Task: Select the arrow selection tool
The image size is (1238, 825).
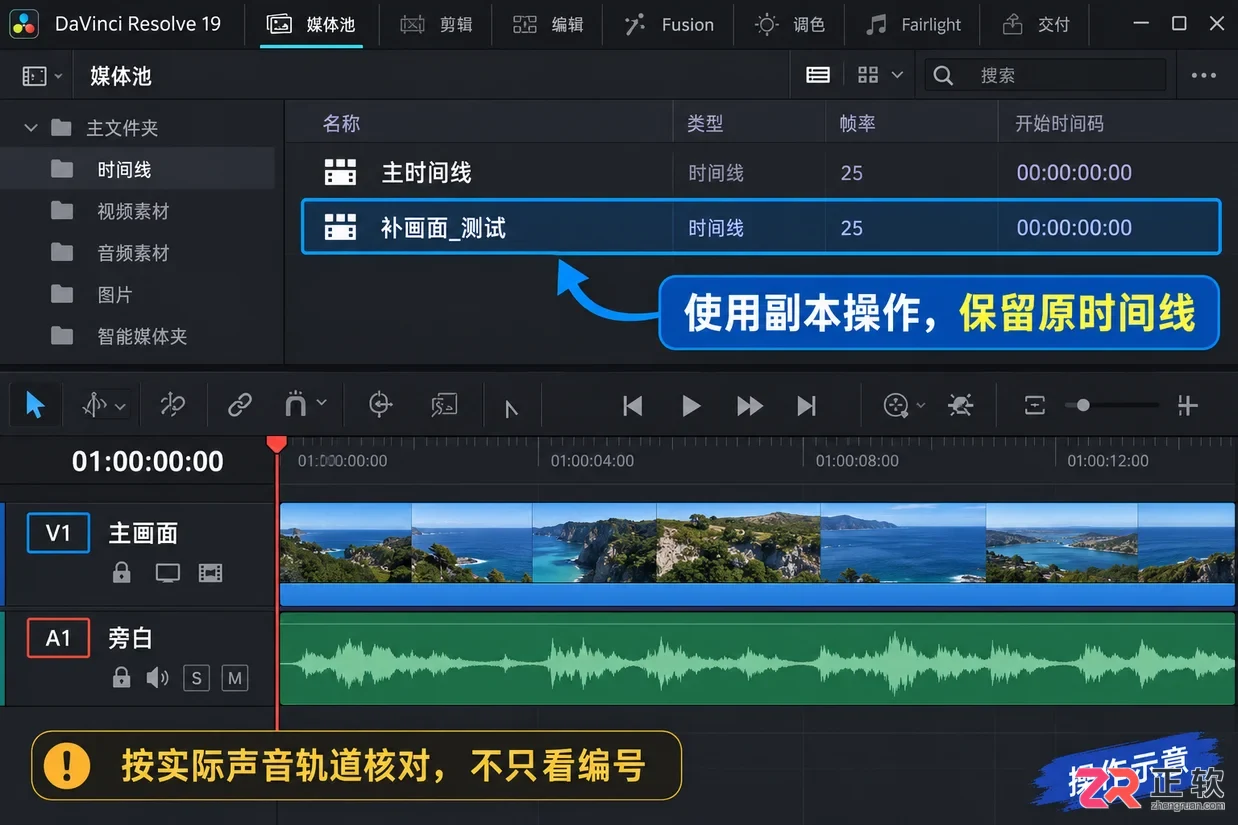Action: (x=35, y=405)
